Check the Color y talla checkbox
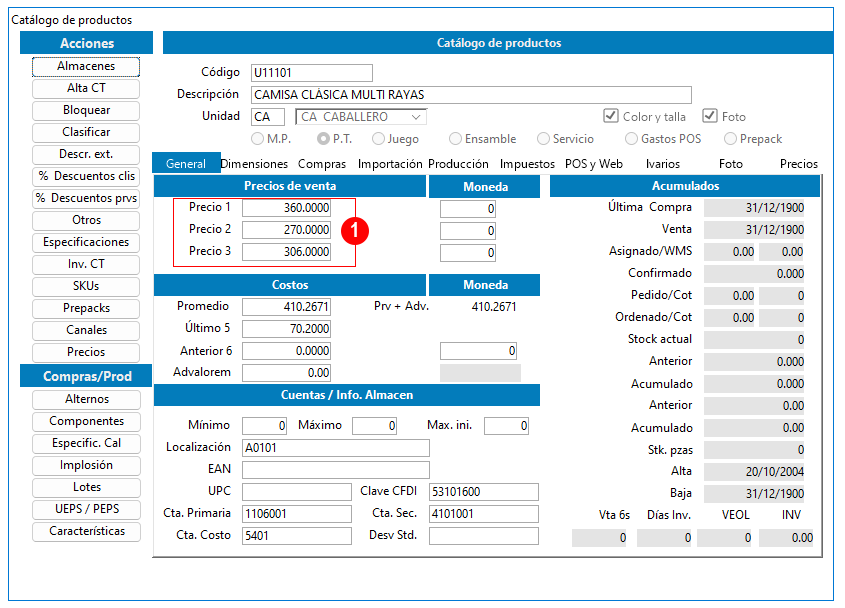 pyautogui.click(x=611, y=116)
